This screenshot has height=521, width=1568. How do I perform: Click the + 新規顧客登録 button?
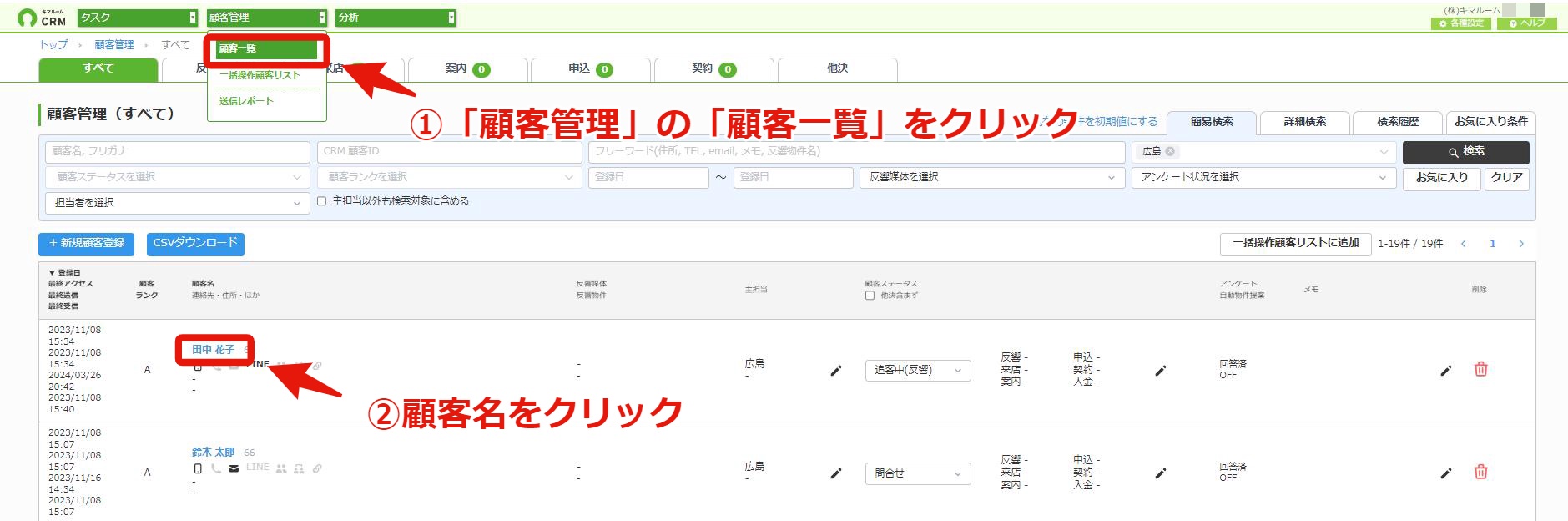click(x=88, y=243)
